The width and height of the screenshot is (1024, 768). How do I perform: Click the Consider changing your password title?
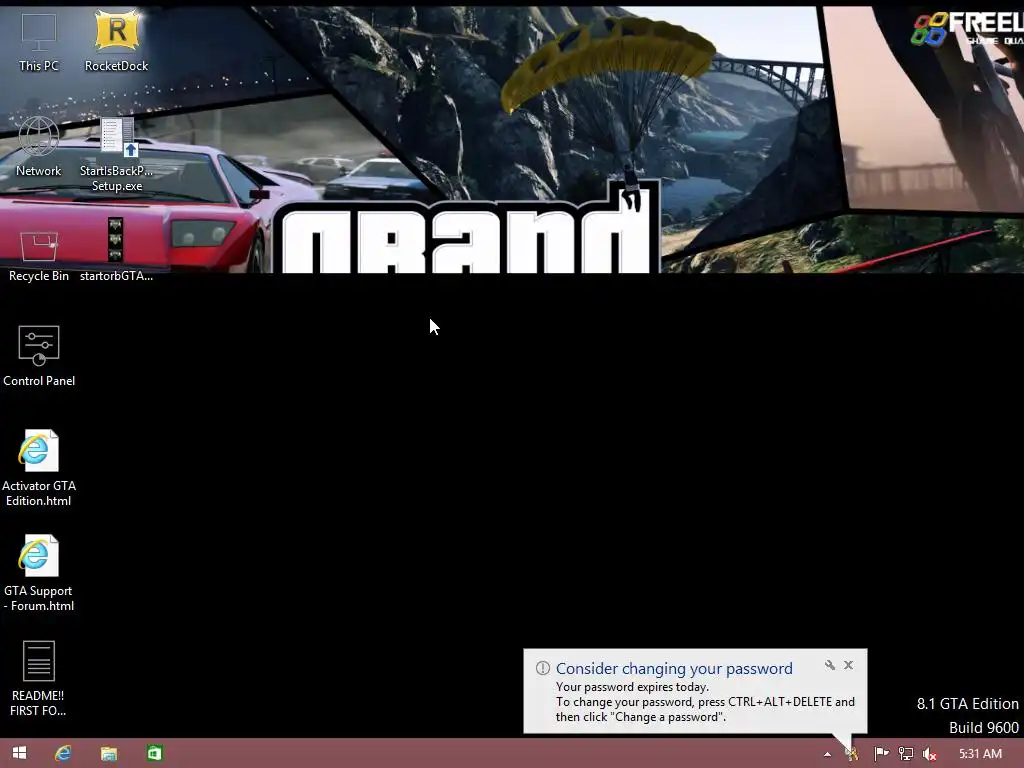[x=674, y=668]
